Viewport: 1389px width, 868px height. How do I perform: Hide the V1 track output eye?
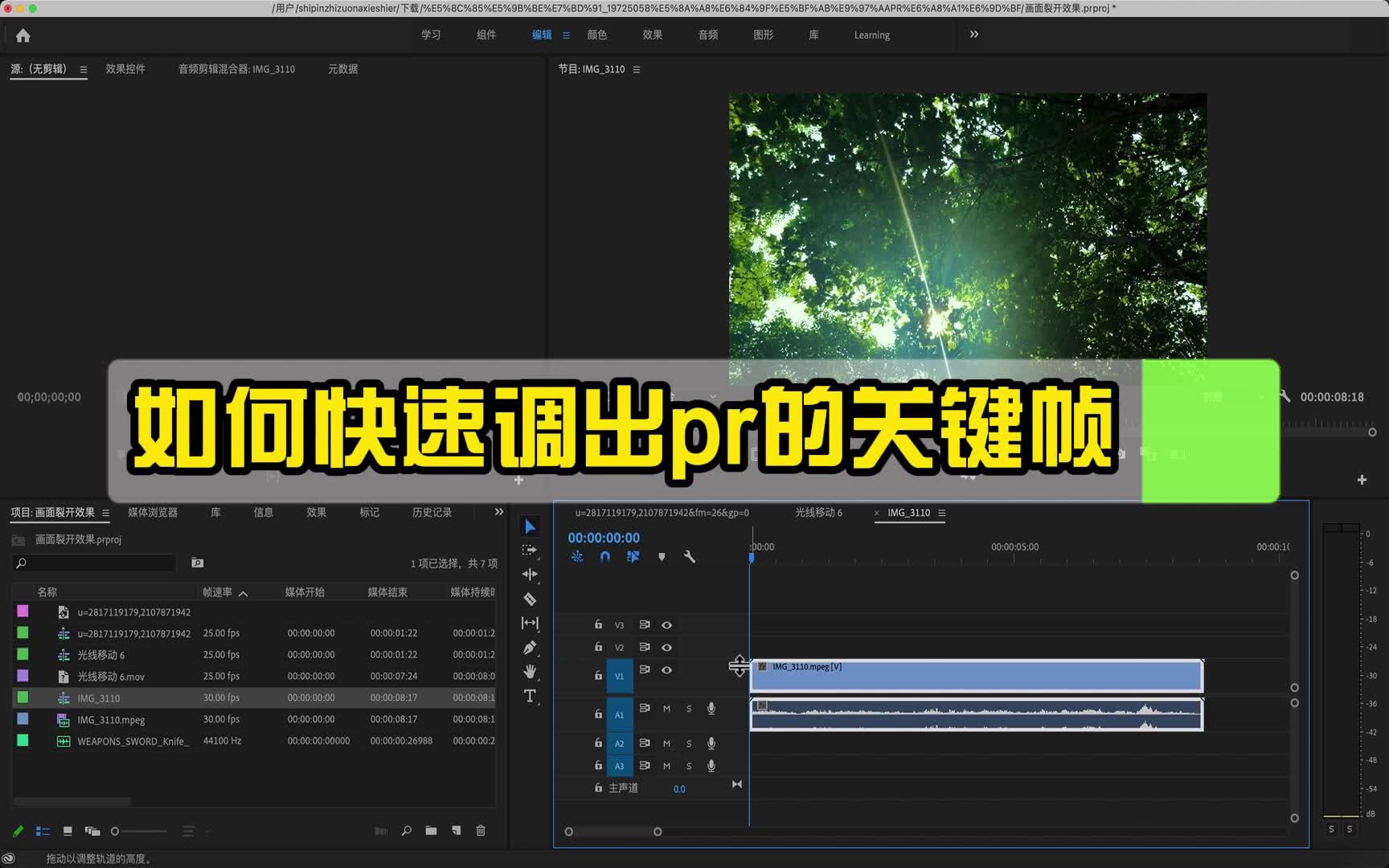[x=666, y=669]
